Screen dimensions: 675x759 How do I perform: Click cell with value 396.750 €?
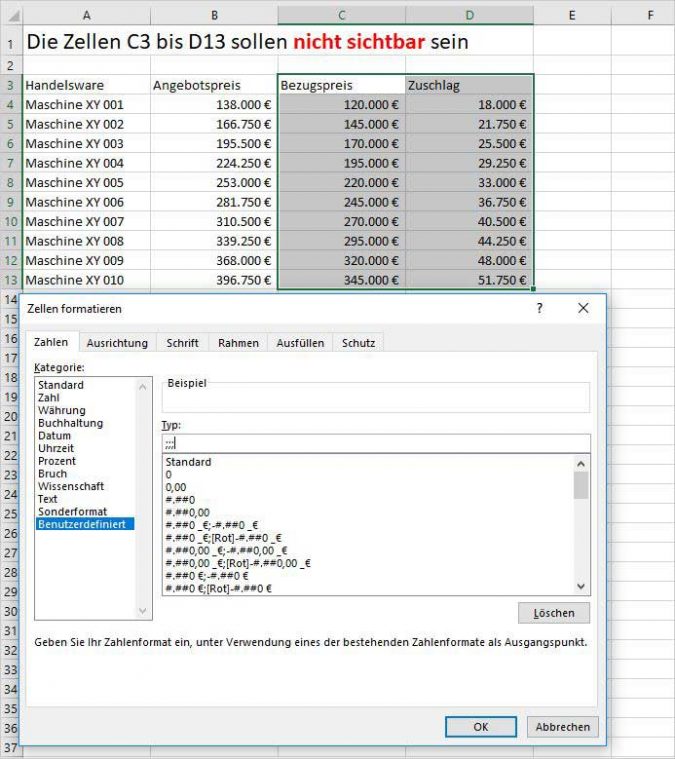pos(214,280)
